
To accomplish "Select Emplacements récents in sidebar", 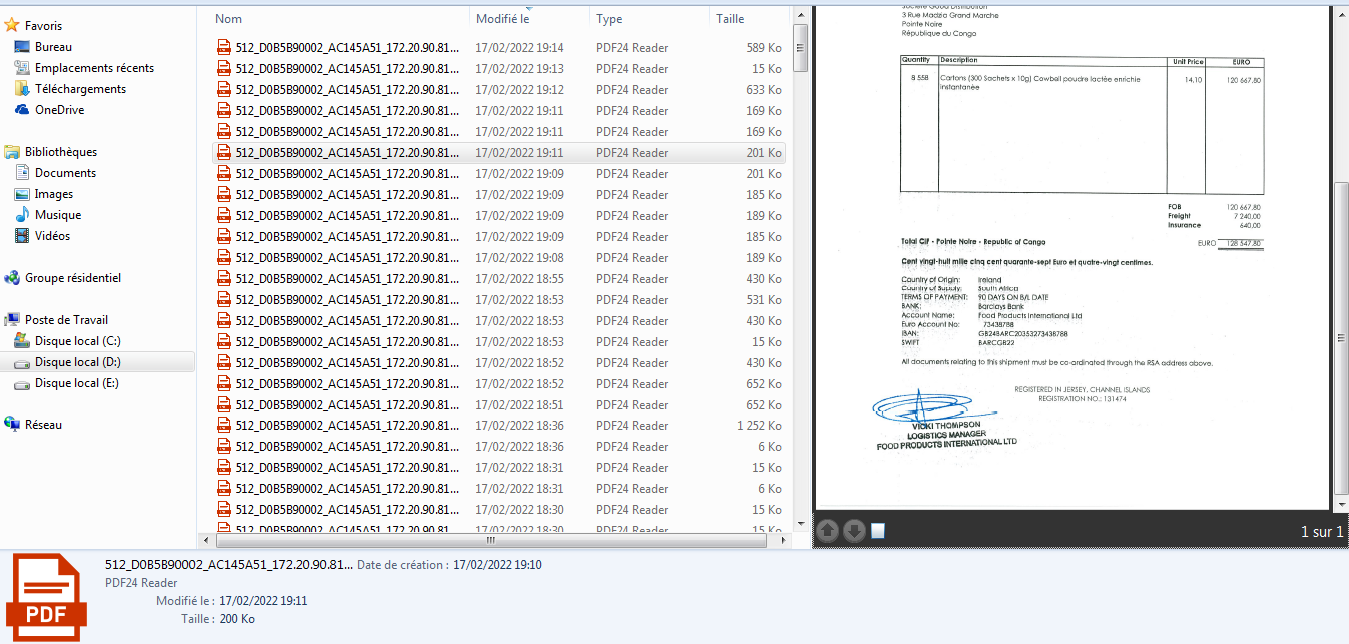I will (x=94, y=68).
